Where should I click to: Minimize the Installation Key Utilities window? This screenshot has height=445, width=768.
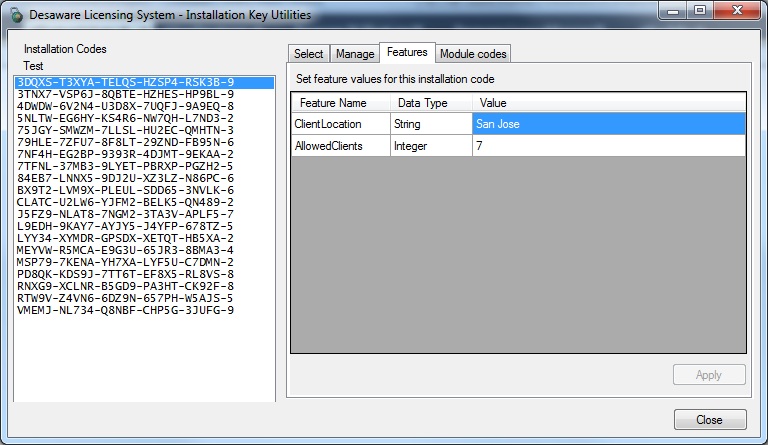click(x=674, y=11)
